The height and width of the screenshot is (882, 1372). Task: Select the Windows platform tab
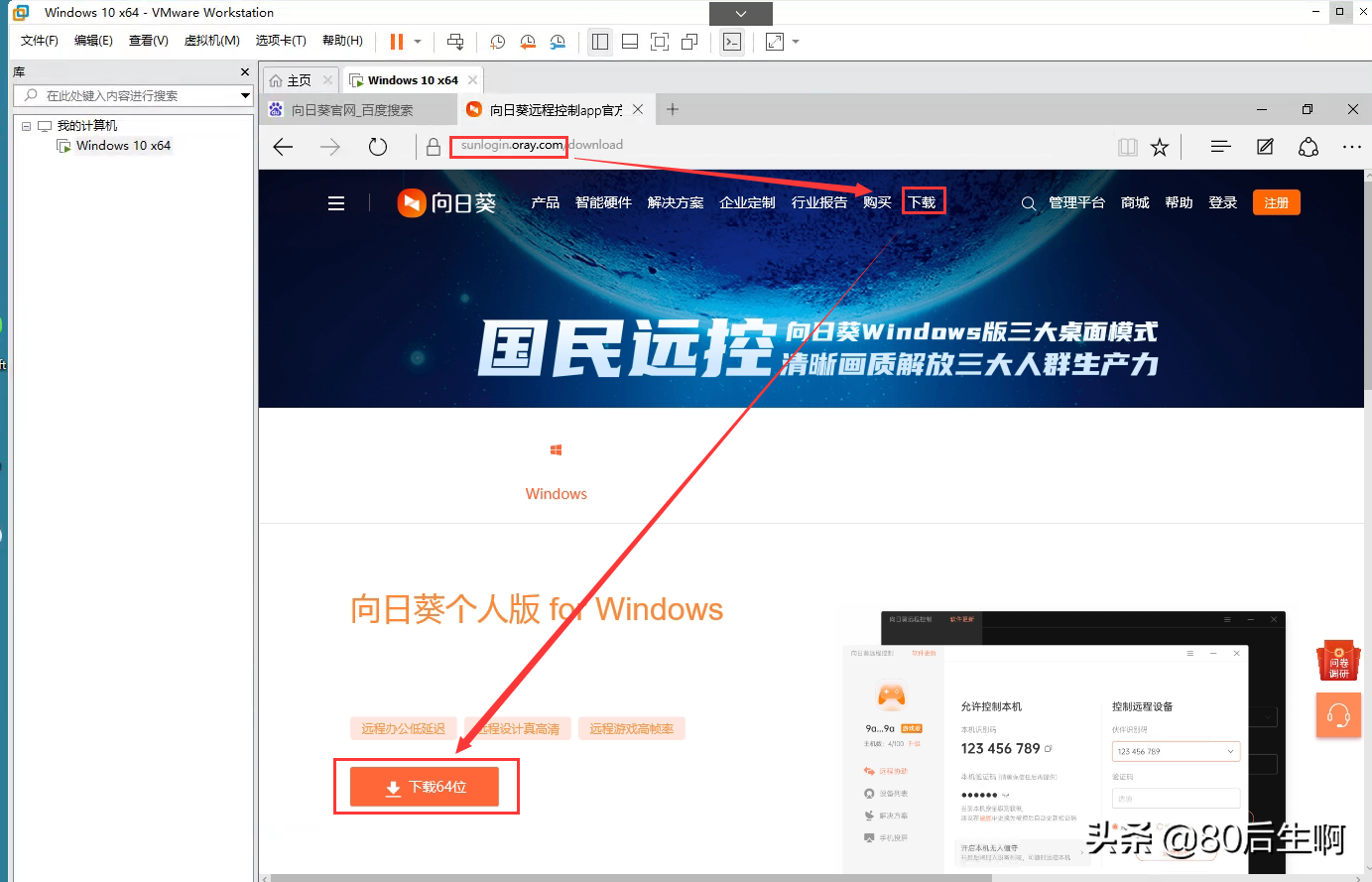556,472
